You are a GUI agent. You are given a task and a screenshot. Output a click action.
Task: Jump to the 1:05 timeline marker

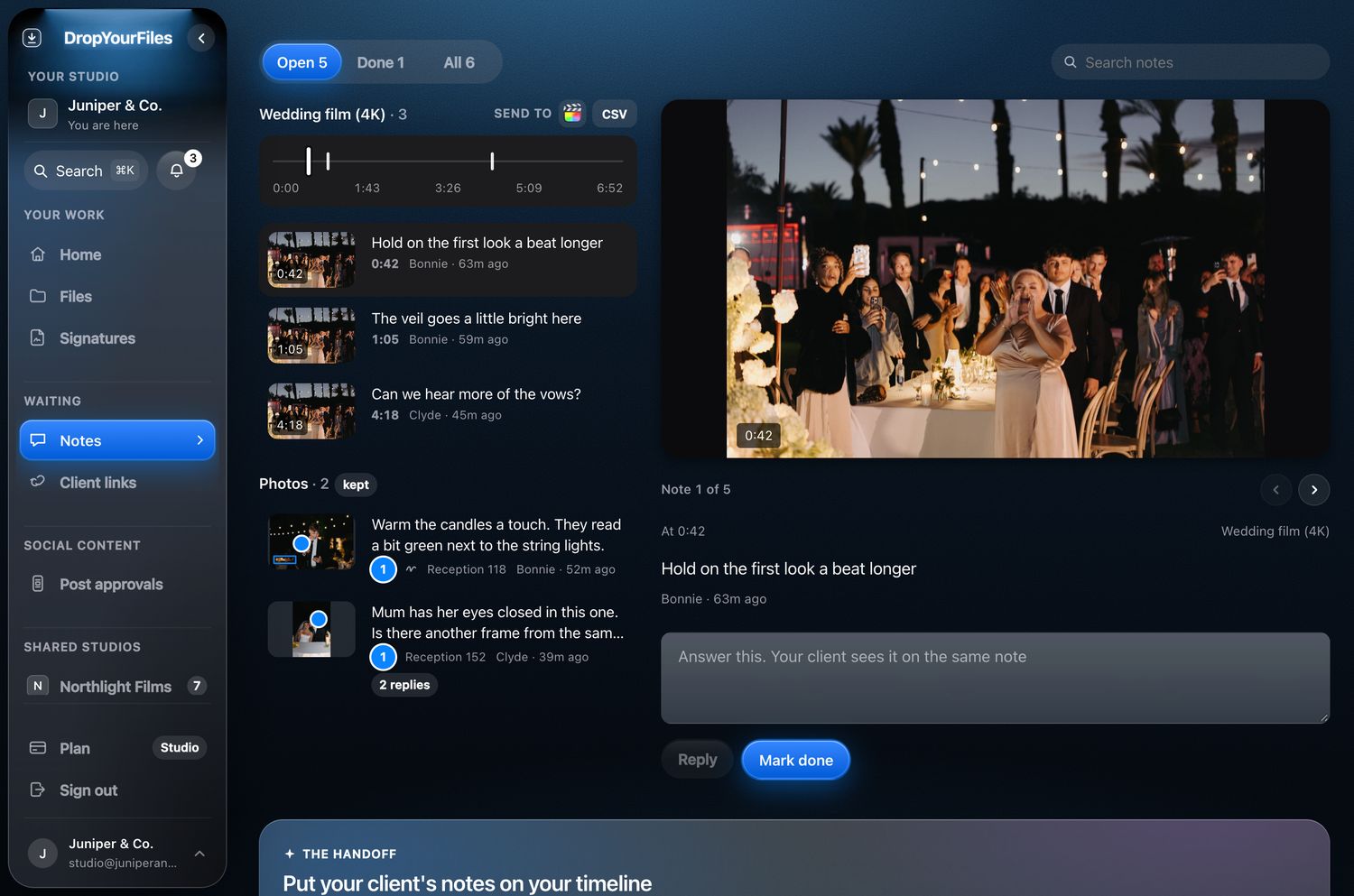pyautogui.click(x=328, y=161)
